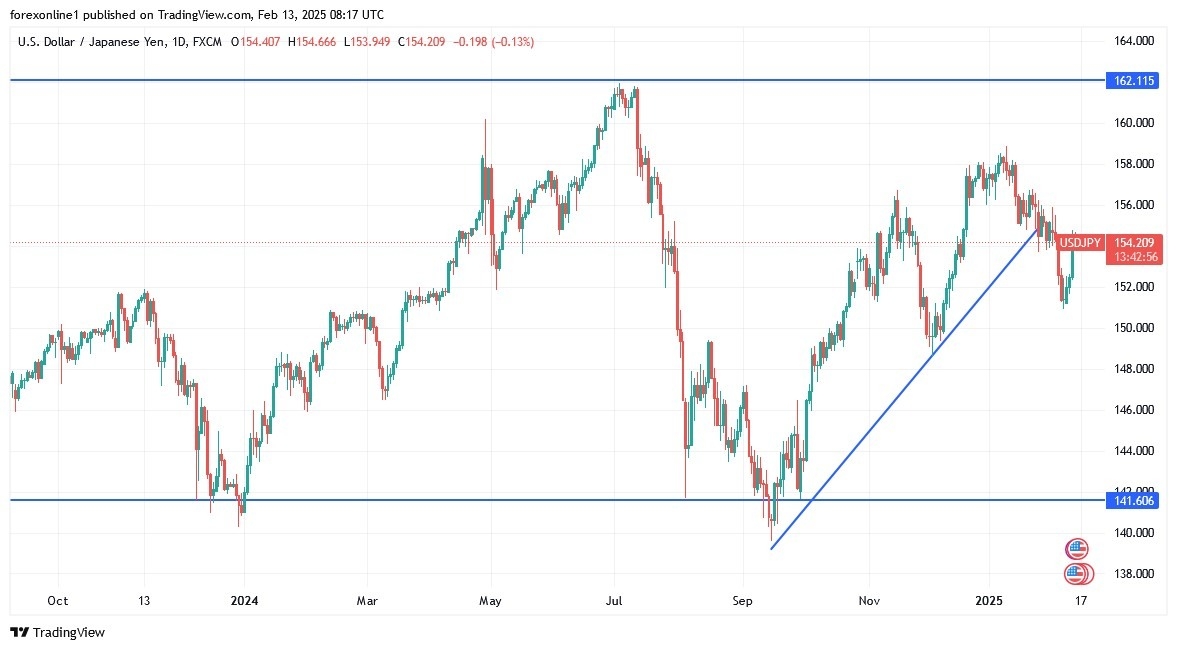The height and width of the screenshot is (650, 1177).
Task: Click the 2025 label on time axis
Action: pos(989,601)
